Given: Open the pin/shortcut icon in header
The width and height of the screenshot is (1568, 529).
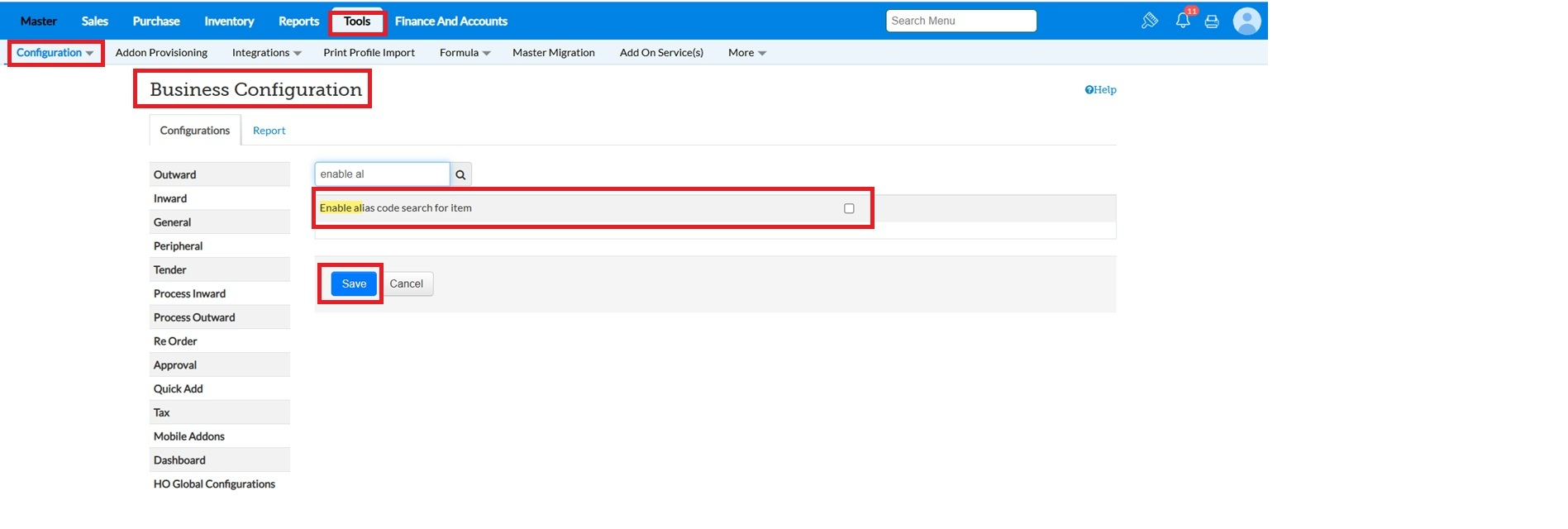Looking at the screenshot, I should (x=1149, y=21).
